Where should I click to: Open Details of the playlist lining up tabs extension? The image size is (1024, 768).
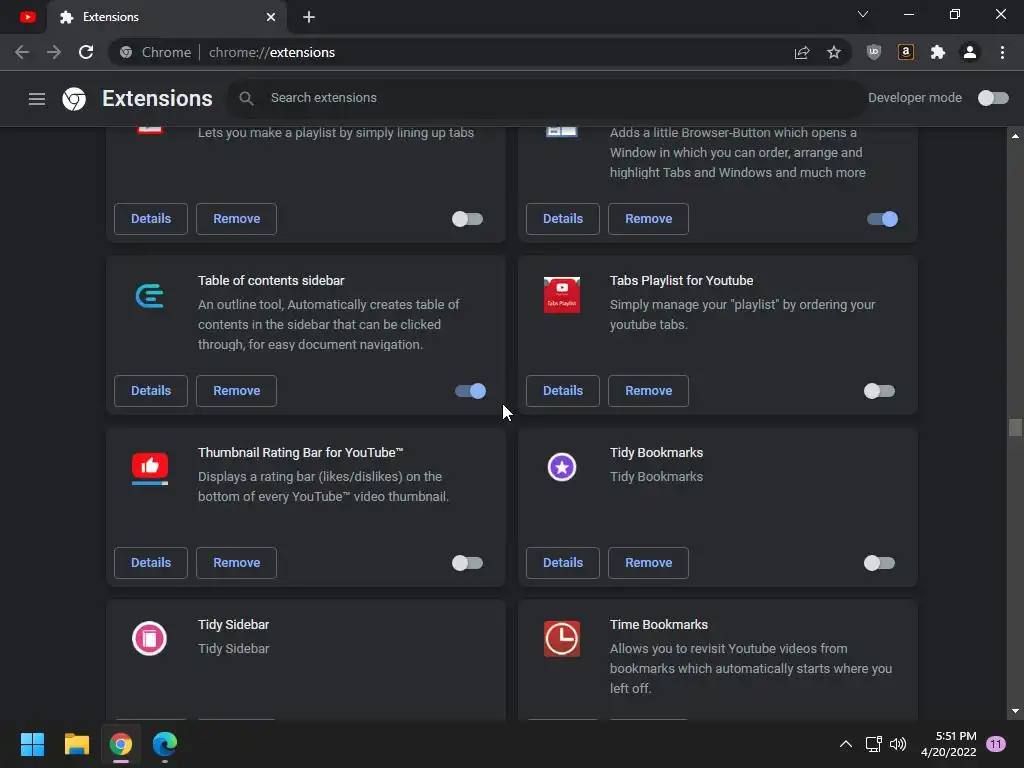pos(151,219)
